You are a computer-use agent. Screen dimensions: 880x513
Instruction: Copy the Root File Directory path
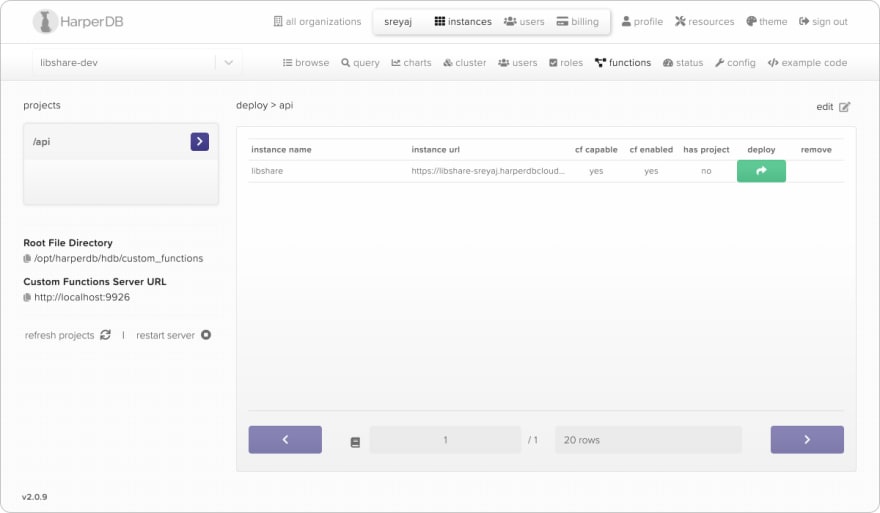pyautogui.click(x=27, y=259)
